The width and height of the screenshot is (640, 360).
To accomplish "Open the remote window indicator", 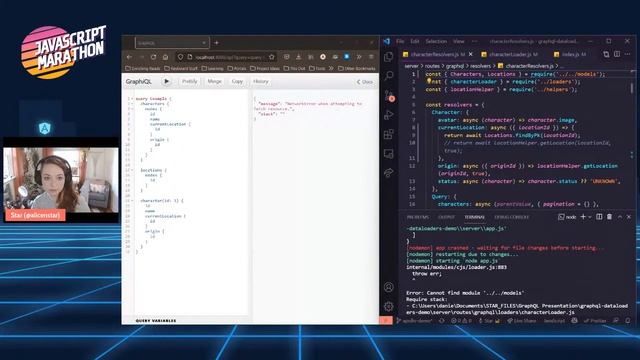I will pos(386,321).
